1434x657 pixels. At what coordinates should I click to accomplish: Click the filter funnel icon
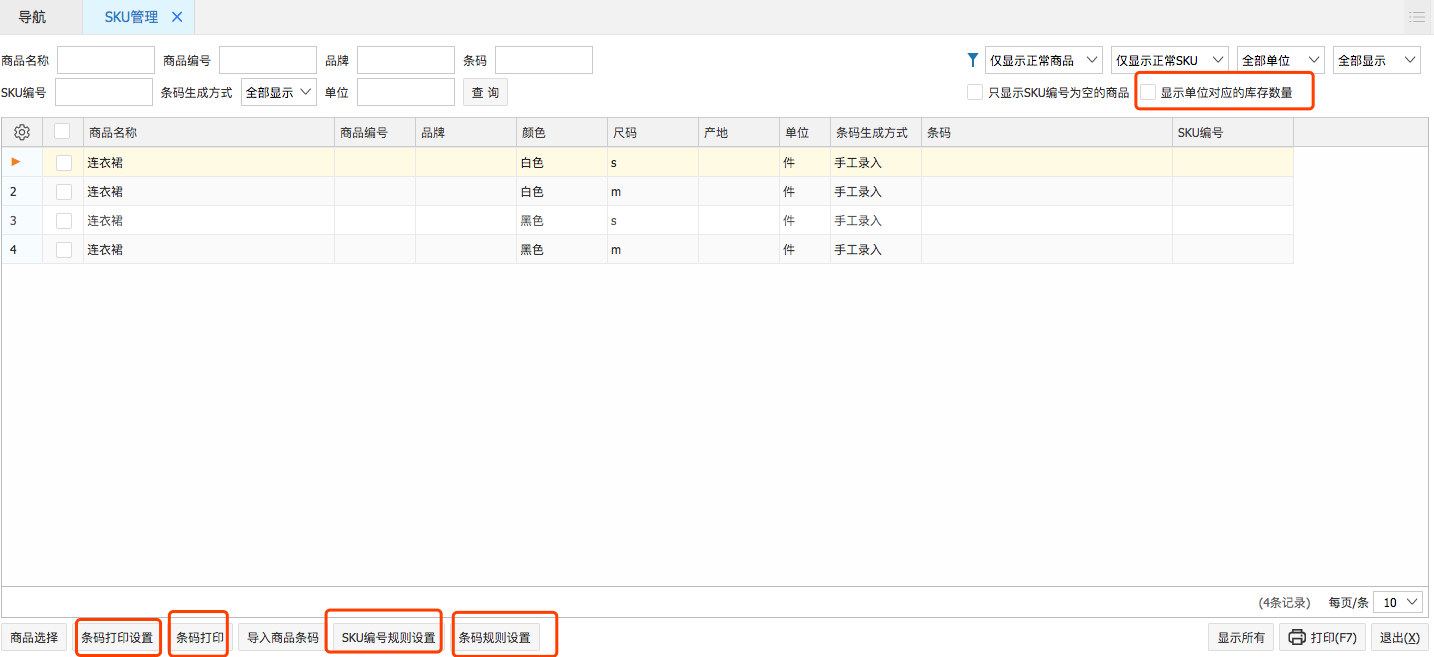[971, 59]
